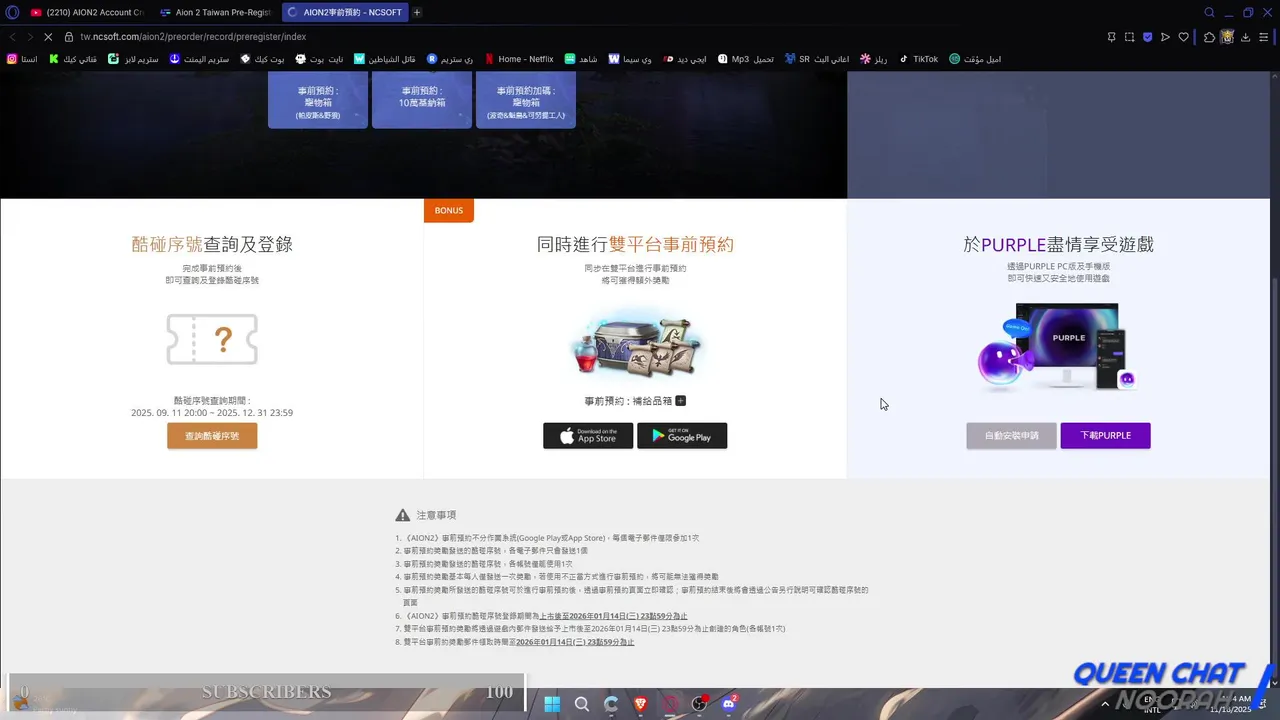Image resolution: width=1280 pixels, height=720 pixels.
Task: Switch to the AION2 Account YouTube tab
Action: [x=87, y=12]
